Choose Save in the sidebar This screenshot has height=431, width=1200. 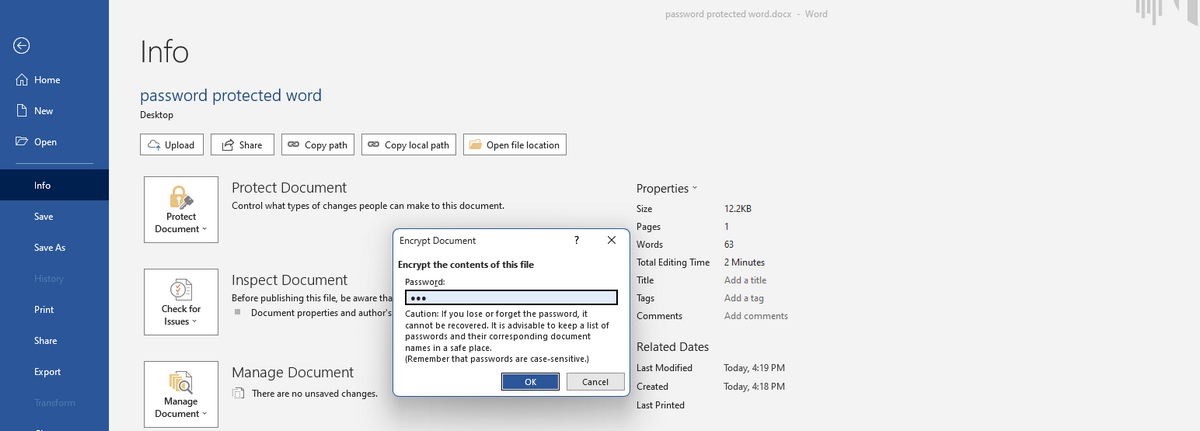(x=54, y=217)
